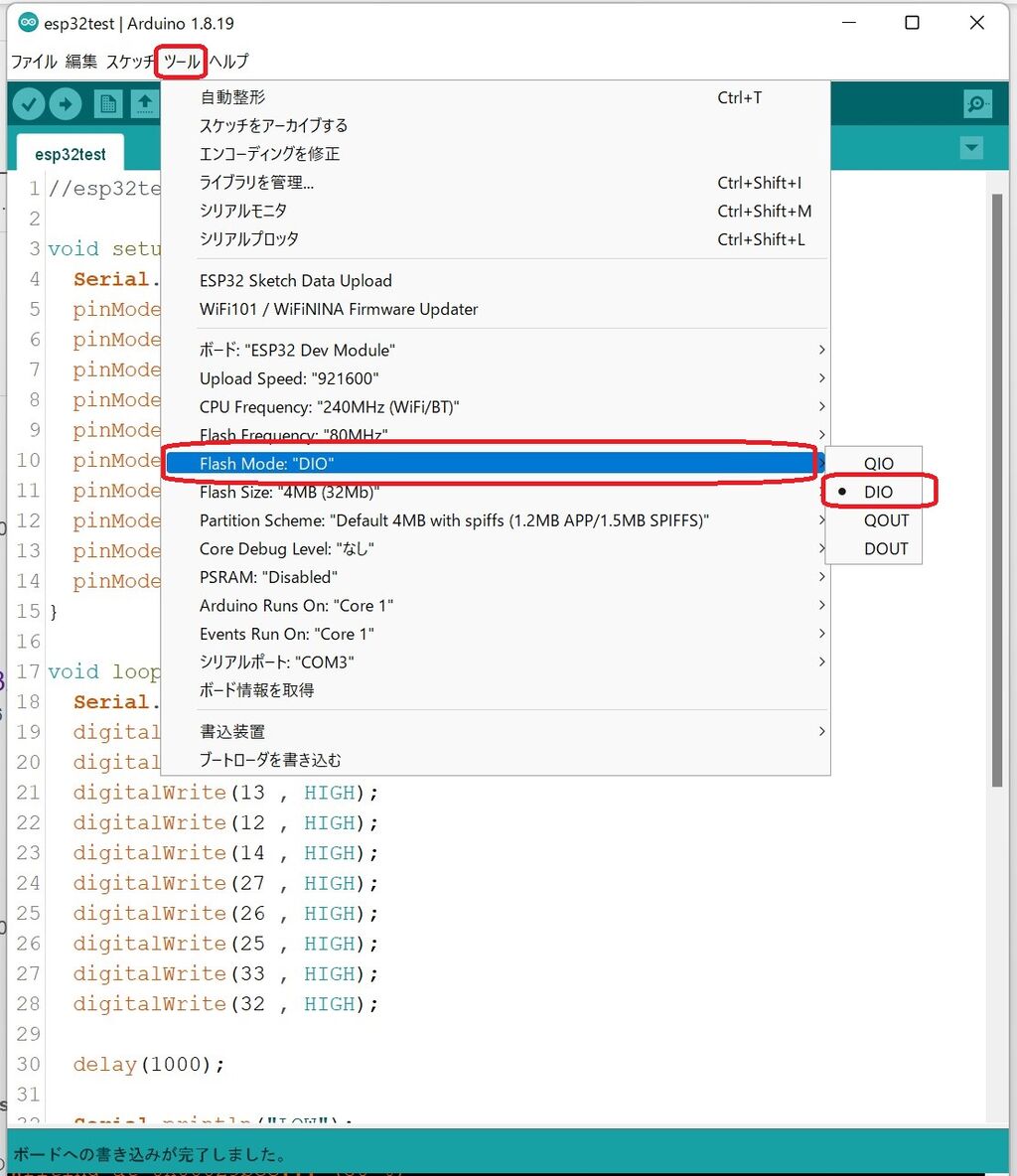
Task: Open the スケッチ menu
Action: (129, 61)
